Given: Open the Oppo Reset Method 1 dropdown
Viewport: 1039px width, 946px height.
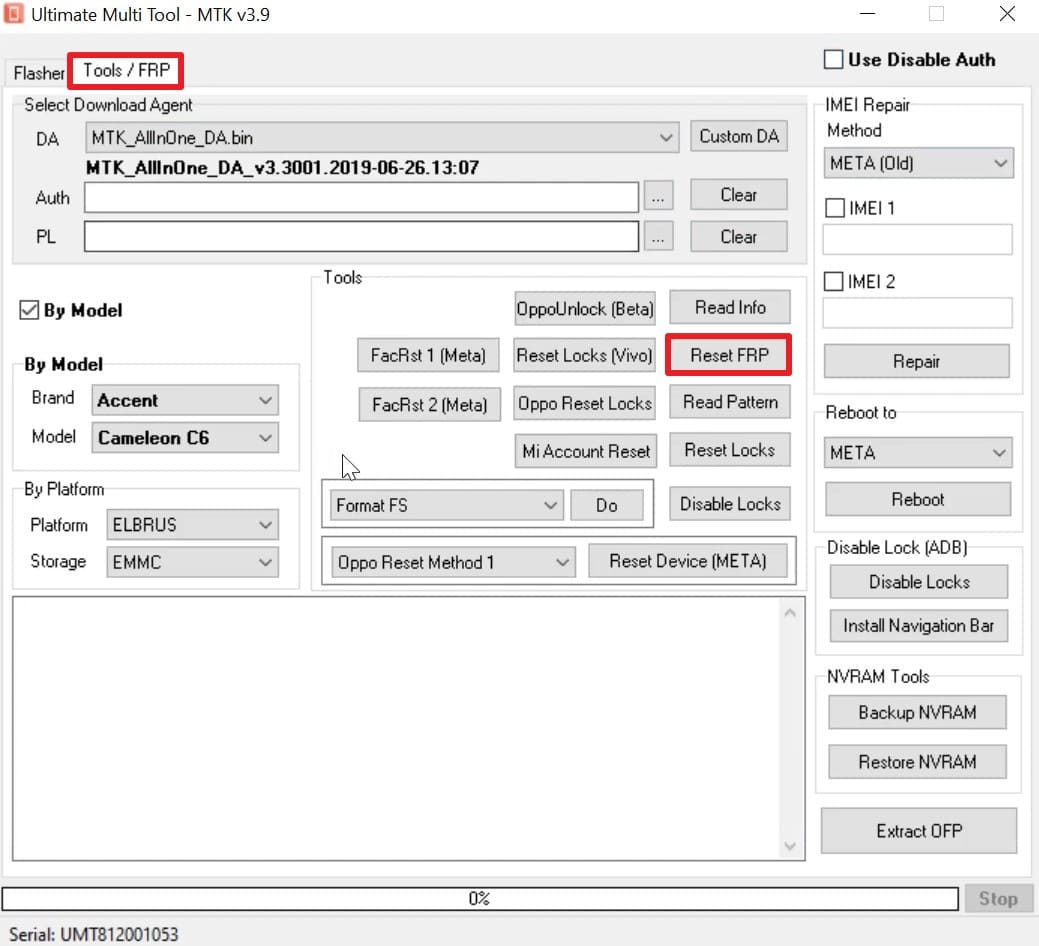Looking at the screenshot, I should [x=453, y=562].
